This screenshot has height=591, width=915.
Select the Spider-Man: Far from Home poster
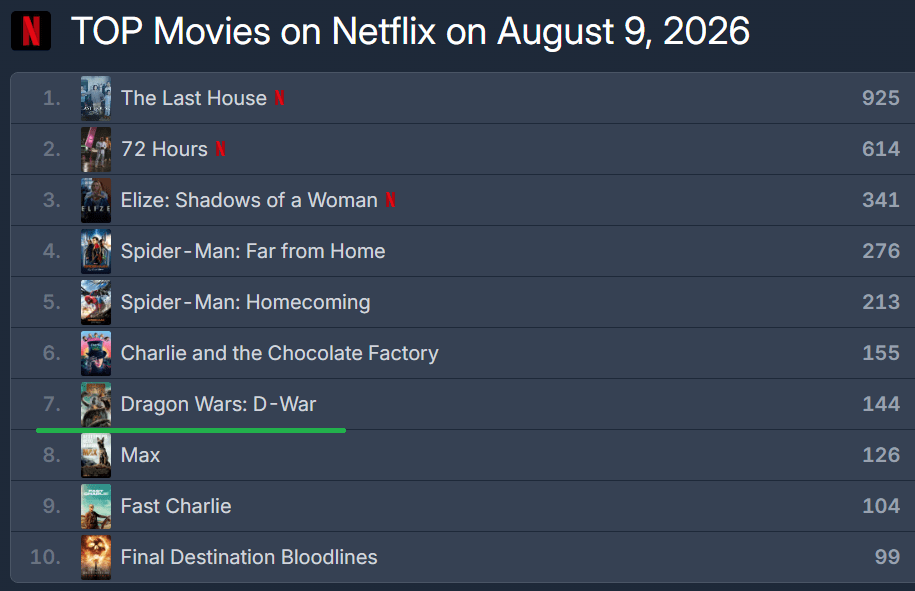pos(96,251)
